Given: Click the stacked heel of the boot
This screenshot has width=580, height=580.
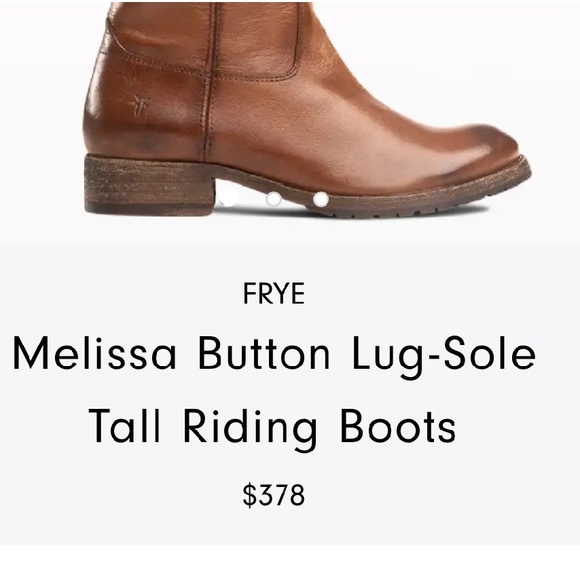Looking at the screenshot, I should pos(149,185).
